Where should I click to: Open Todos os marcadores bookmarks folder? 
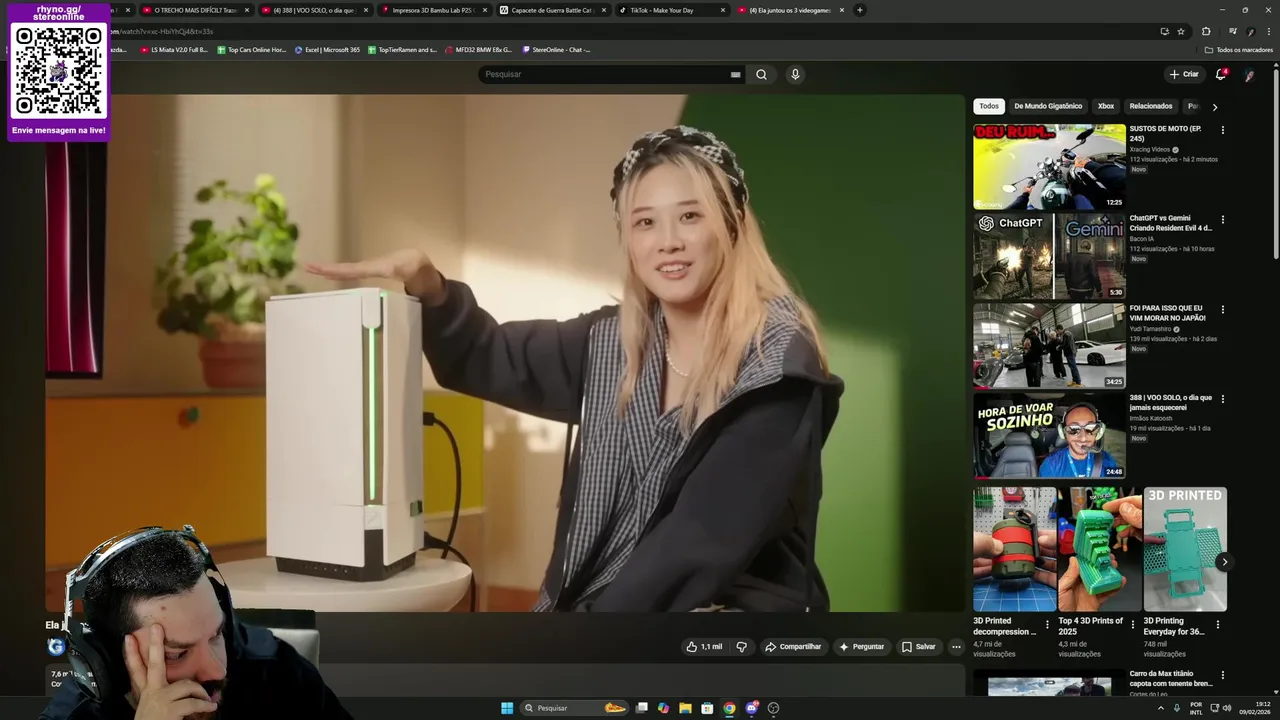click(1239, 49)
